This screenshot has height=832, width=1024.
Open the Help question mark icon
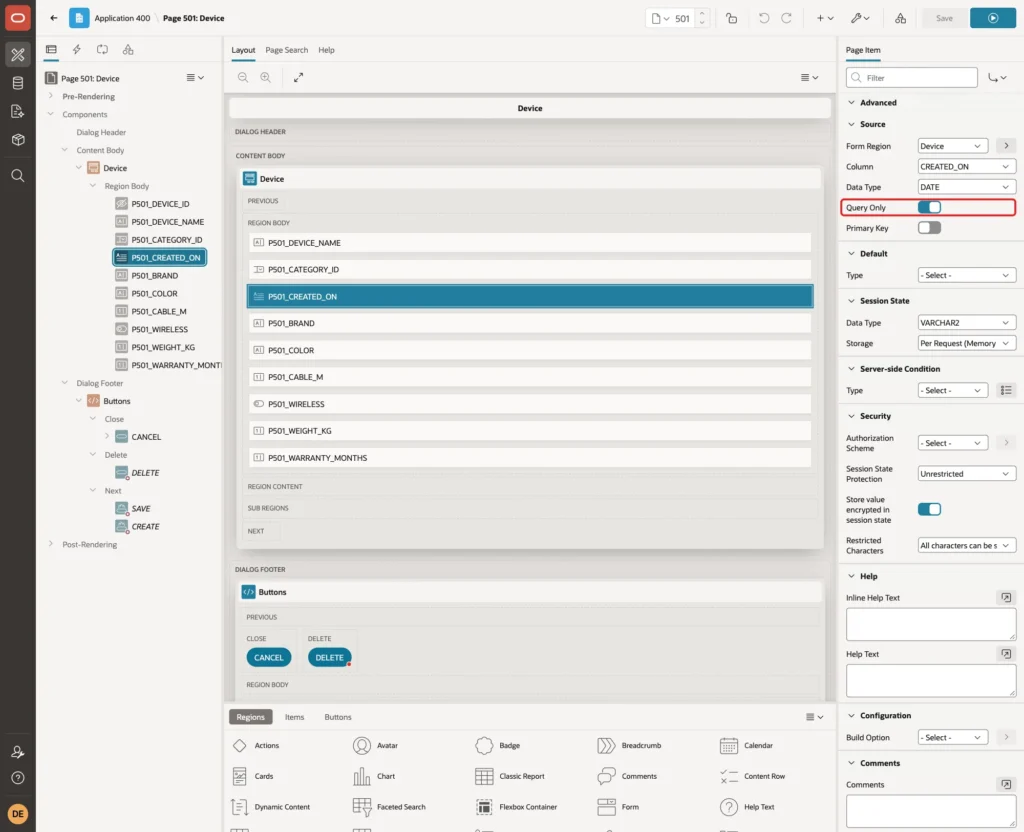[18, 778]
